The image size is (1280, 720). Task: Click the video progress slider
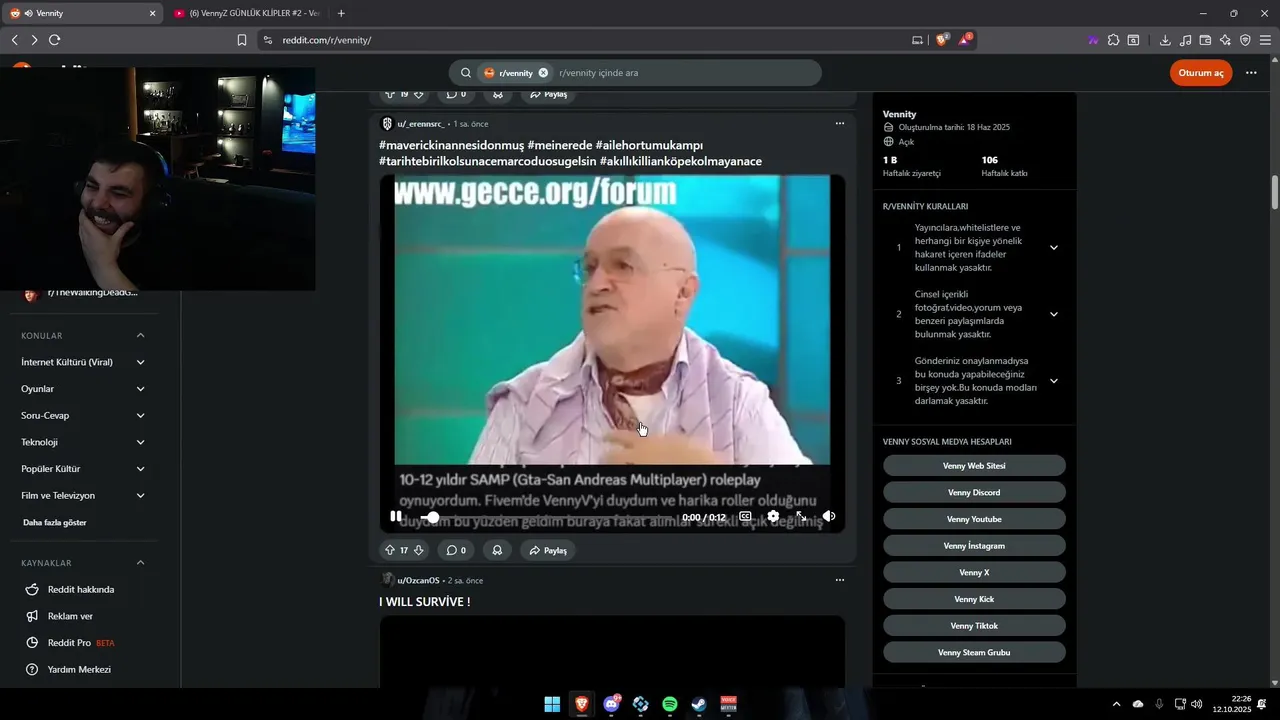(x=548, y=517)
